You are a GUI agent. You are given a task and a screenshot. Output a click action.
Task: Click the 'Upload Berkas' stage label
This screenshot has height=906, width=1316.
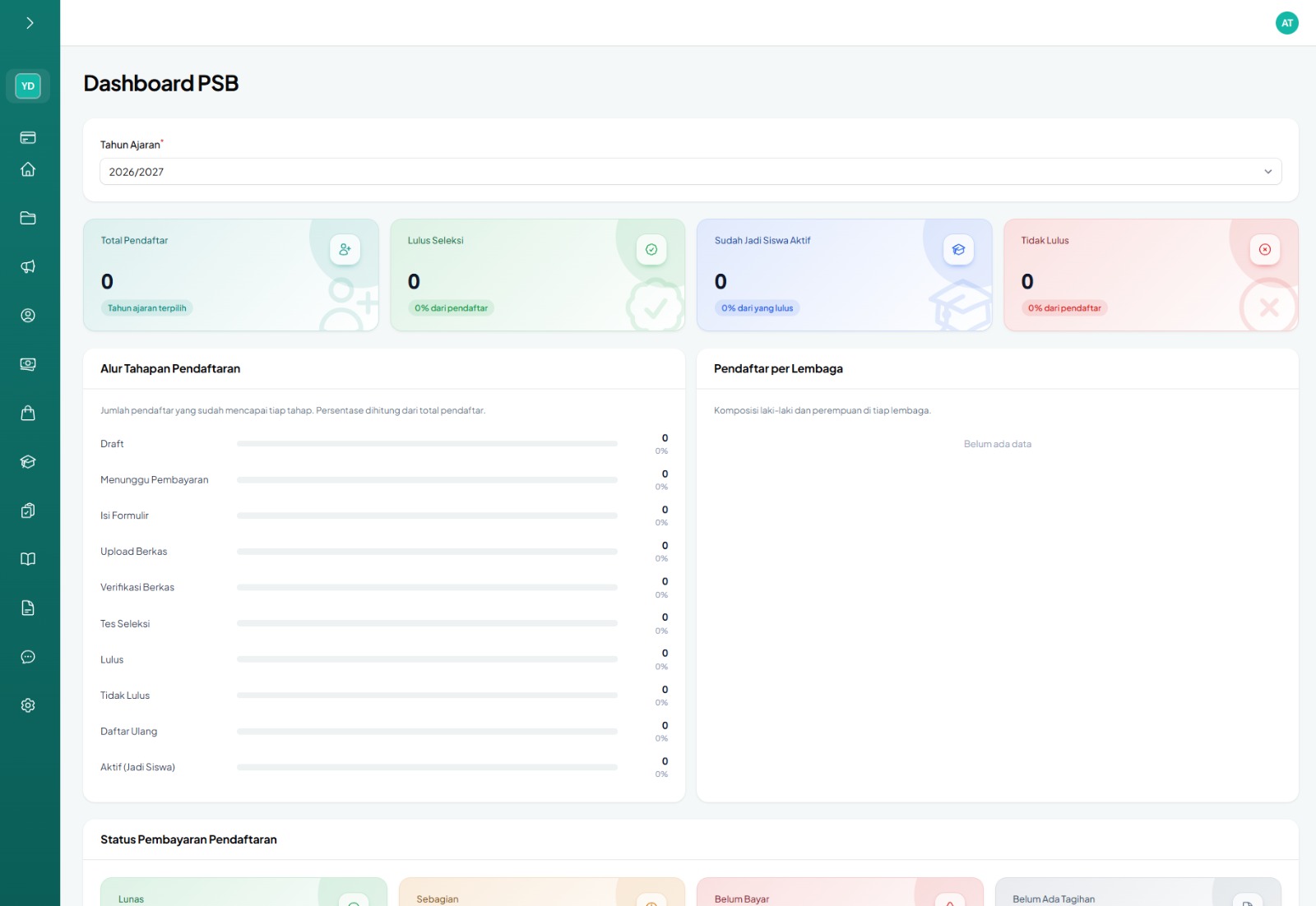coord(134,552)
